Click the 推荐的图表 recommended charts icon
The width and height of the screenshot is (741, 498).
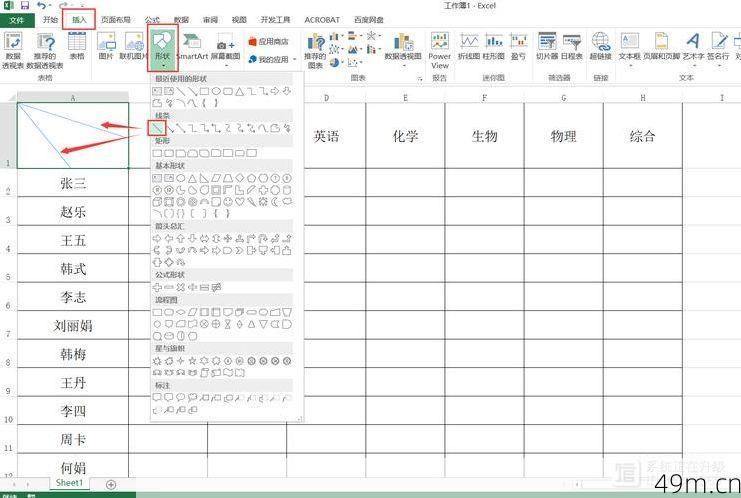tap(315, 47)
